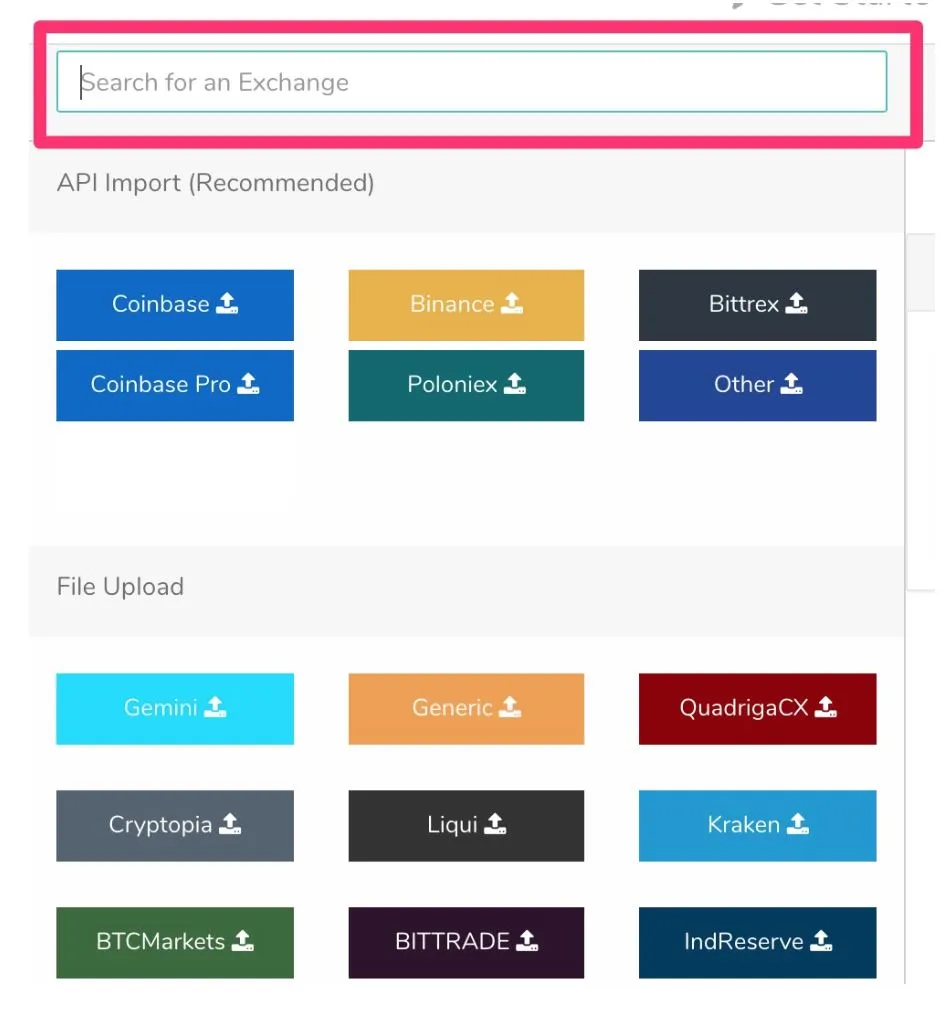
Task: Select the Gemini file upload button
Action: 175,709
